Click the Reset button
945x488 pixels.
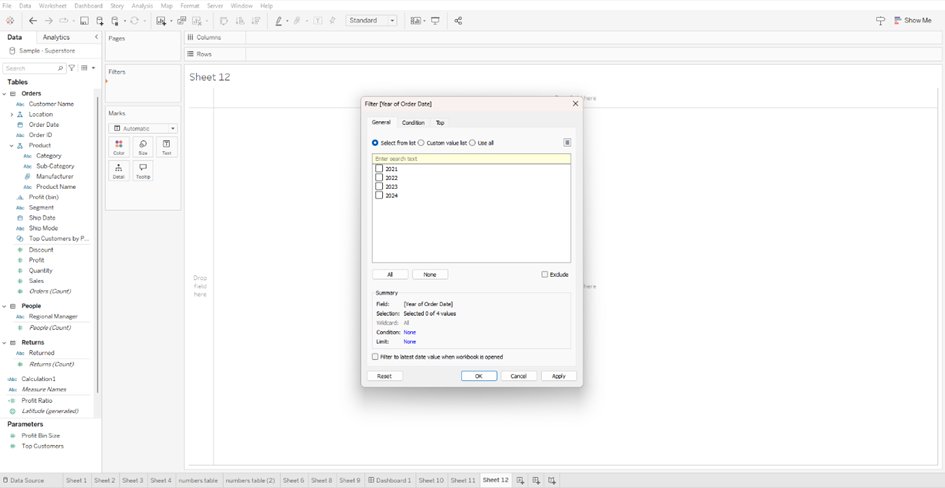pyautogui.click(x=385, y=376)
